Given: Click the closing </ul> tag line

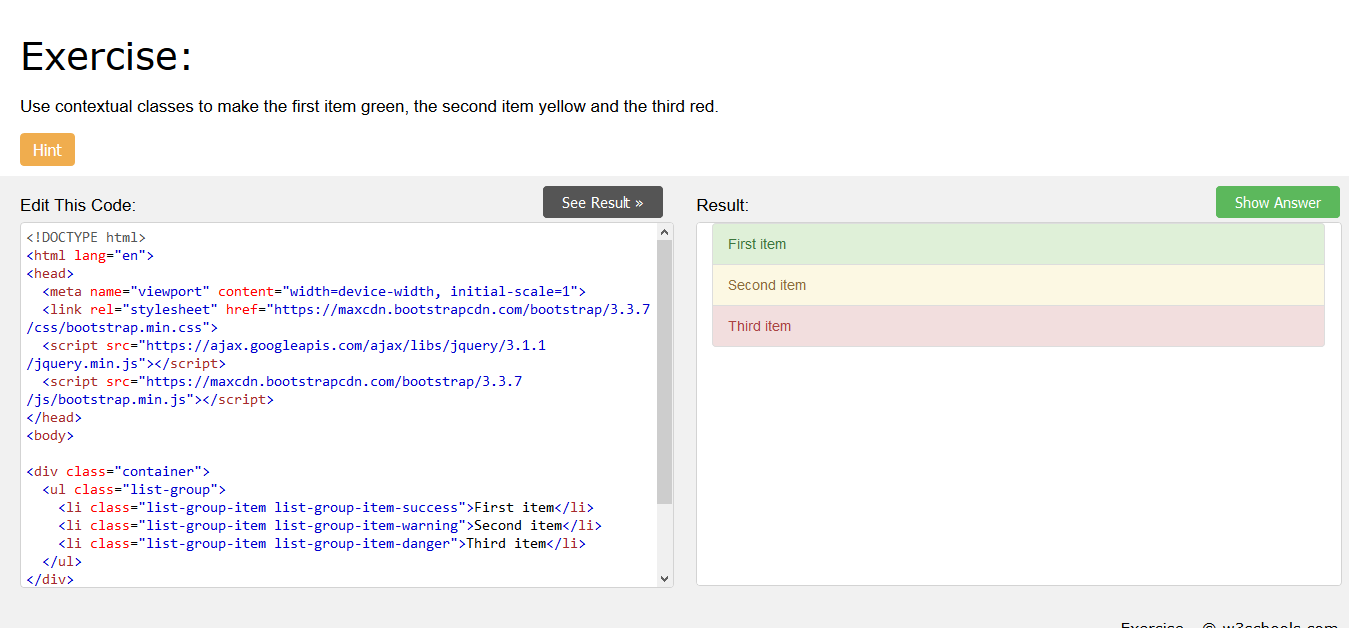Looking at the screenshot, I should click(x=62, y=561).
